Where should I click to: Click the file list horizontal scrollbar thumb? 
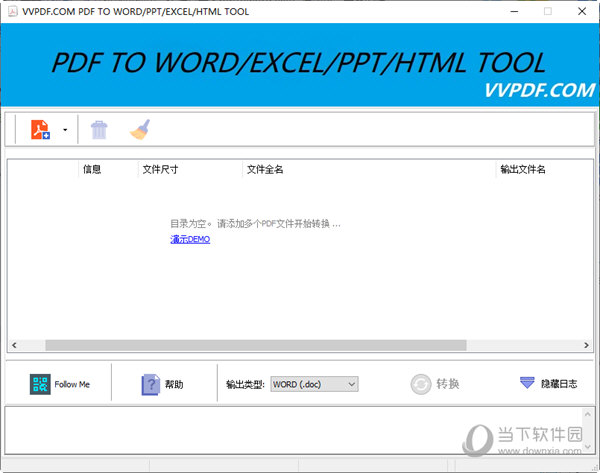pyautogui.click(x=256, y=345)
